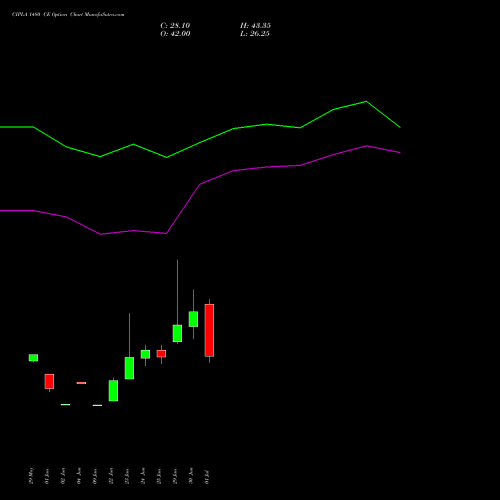Click the small red candle above 25 Jun
Viewport: 500px width, 500px height.
pos(161,354)
